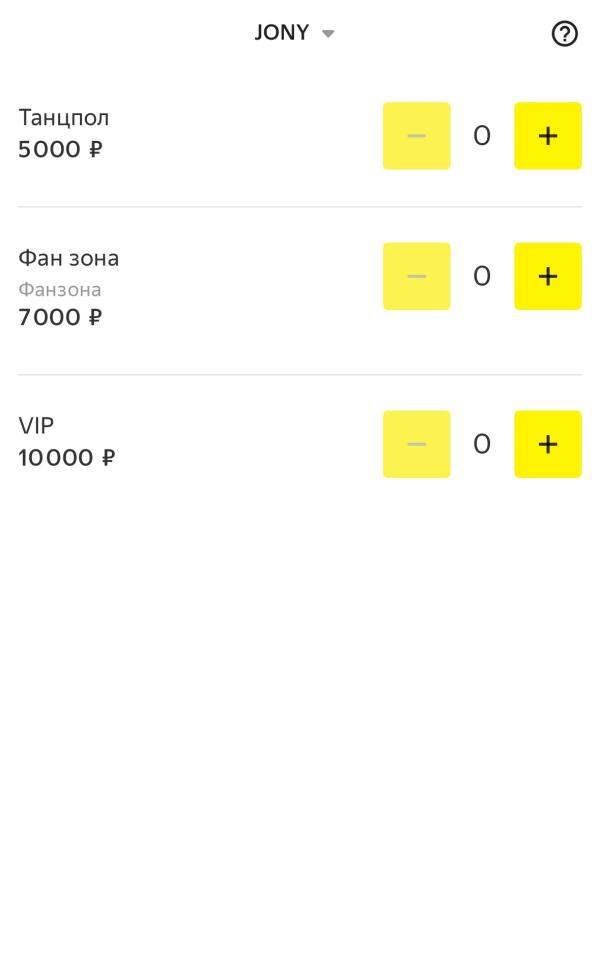
Task: Decrease Фан зона ticket count
Action: [416, 276]
